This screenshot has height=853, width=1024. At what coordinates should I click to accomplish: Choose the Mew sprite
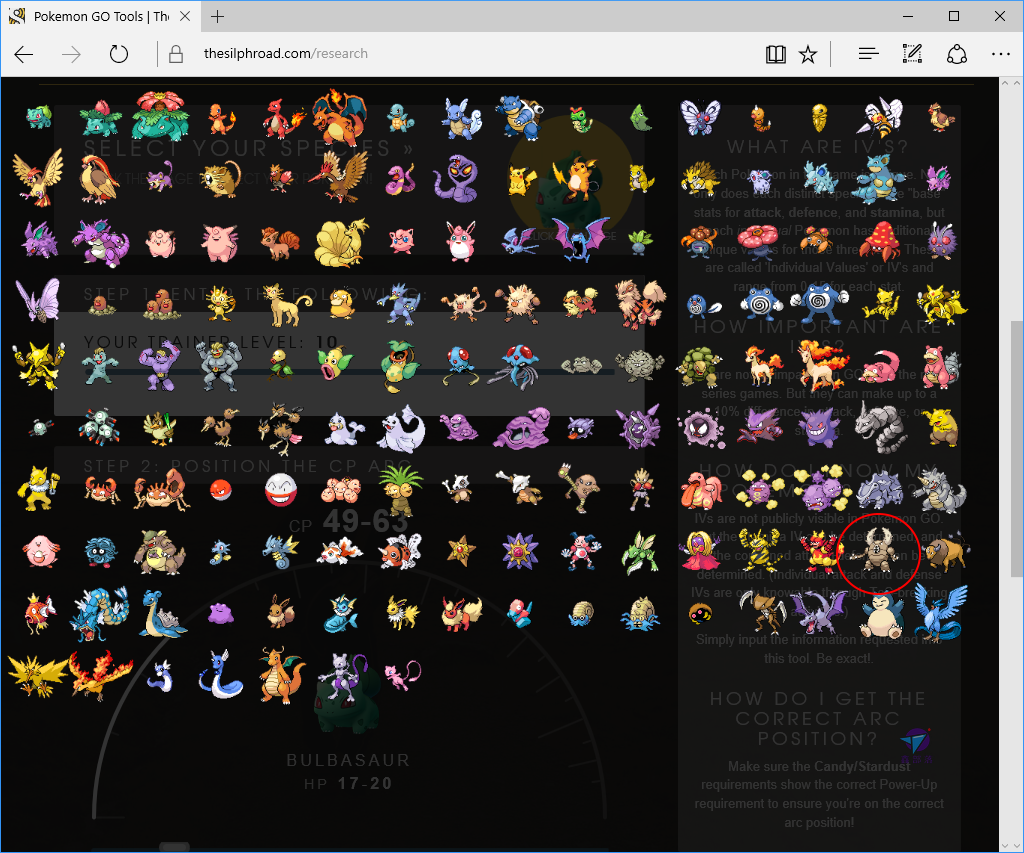tap(402, 674)
